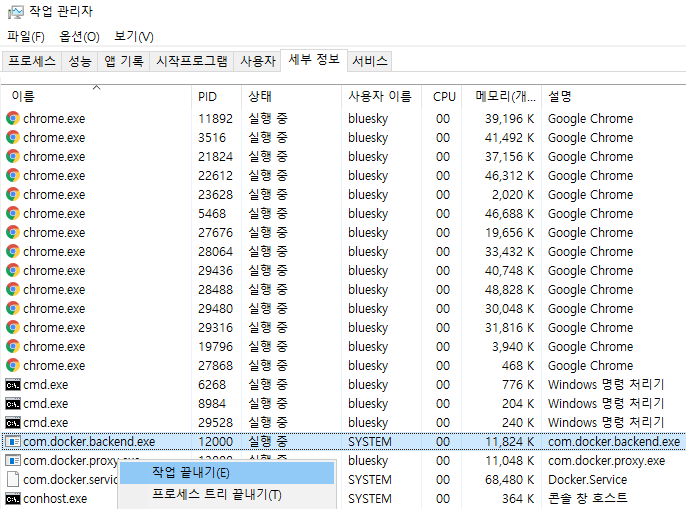Click Chrome icon for PID 3516 row
Viewport: 687px width, 509px height.
(13, 137)
